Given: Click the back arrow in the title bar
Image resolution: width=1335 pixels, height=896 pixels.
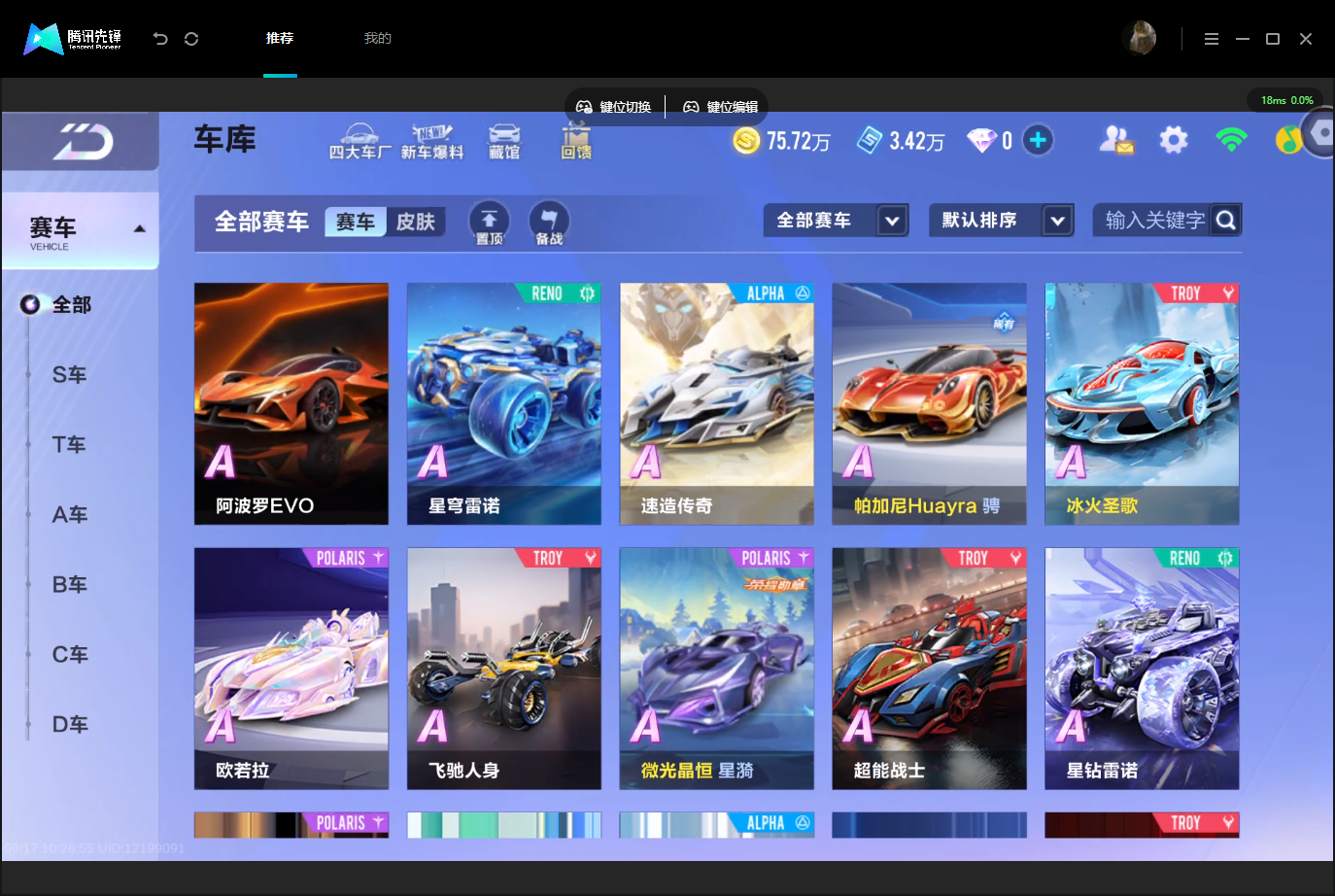Looking at the screenshot, I should click(x=160, y=39).
